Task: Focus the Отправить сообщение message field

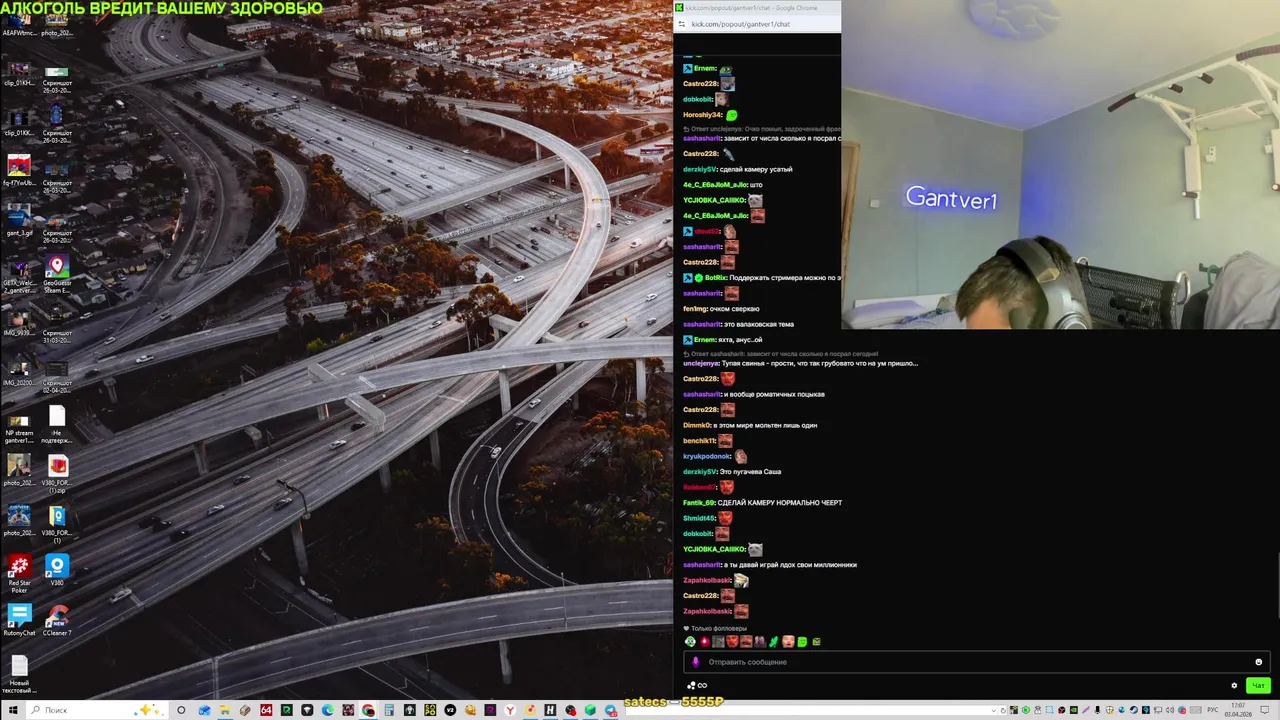Action: (x=975, y=662)
